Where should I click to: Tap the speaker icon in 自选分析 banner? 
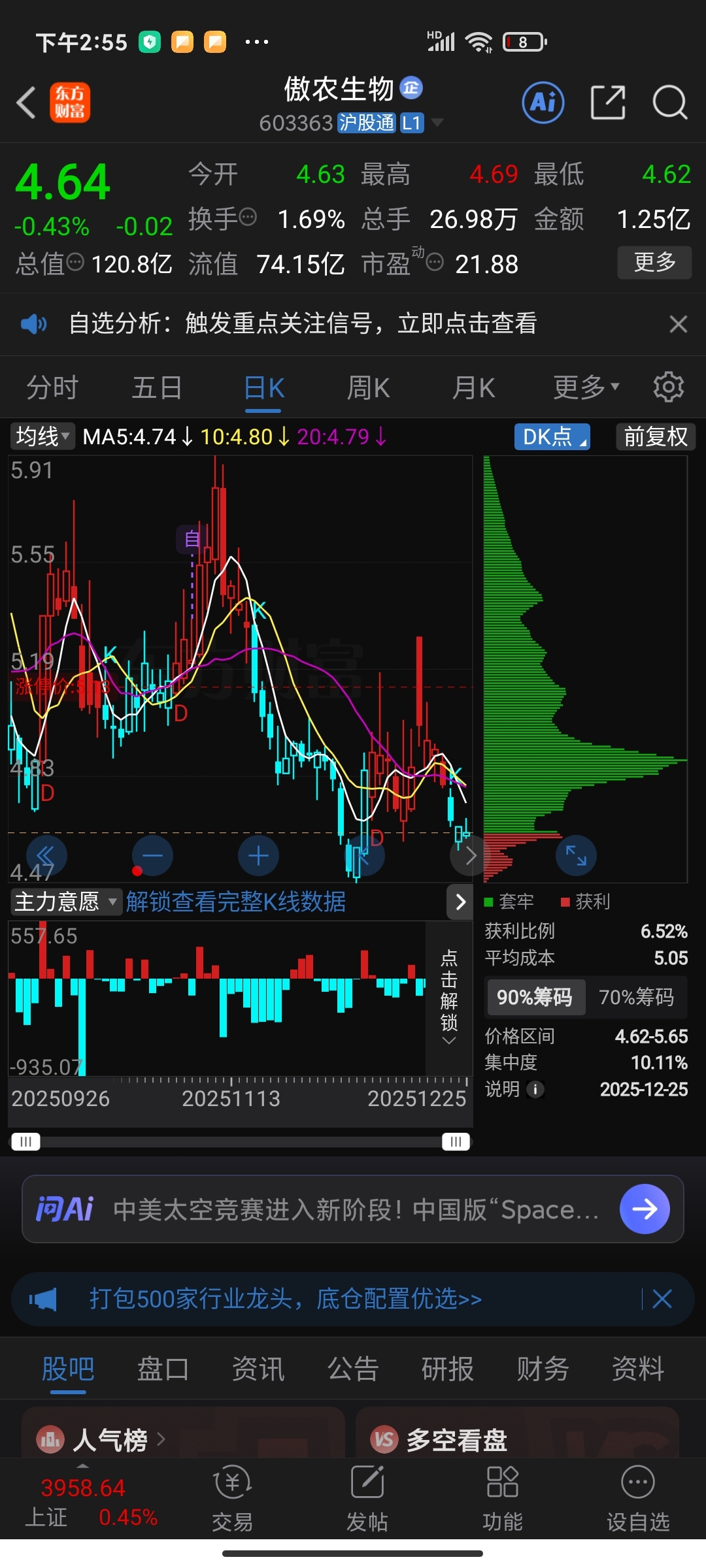point(33,323)
